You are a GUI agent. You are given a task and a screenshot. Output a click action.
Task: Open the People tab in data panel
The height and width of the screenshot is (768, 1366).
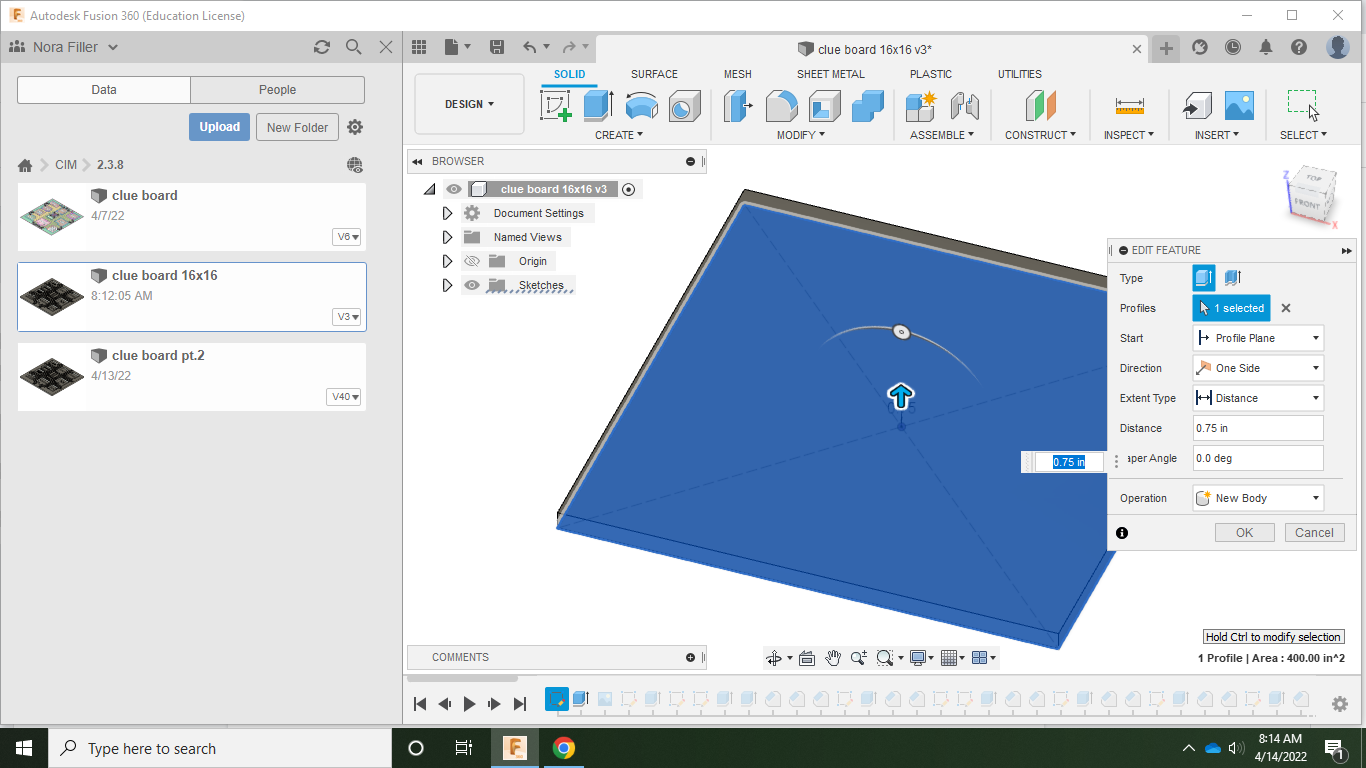coord(277,90)
